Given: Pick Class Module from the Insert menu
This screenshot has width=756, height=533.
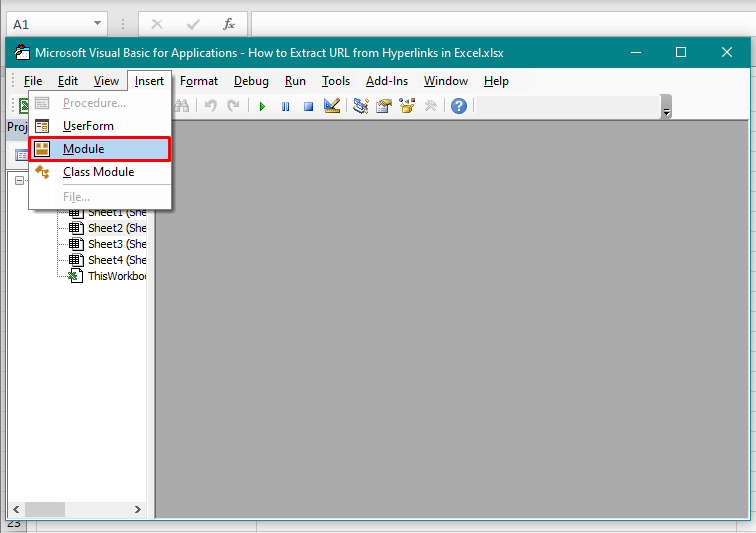Looking at the screenshot, I should [99, 172].
